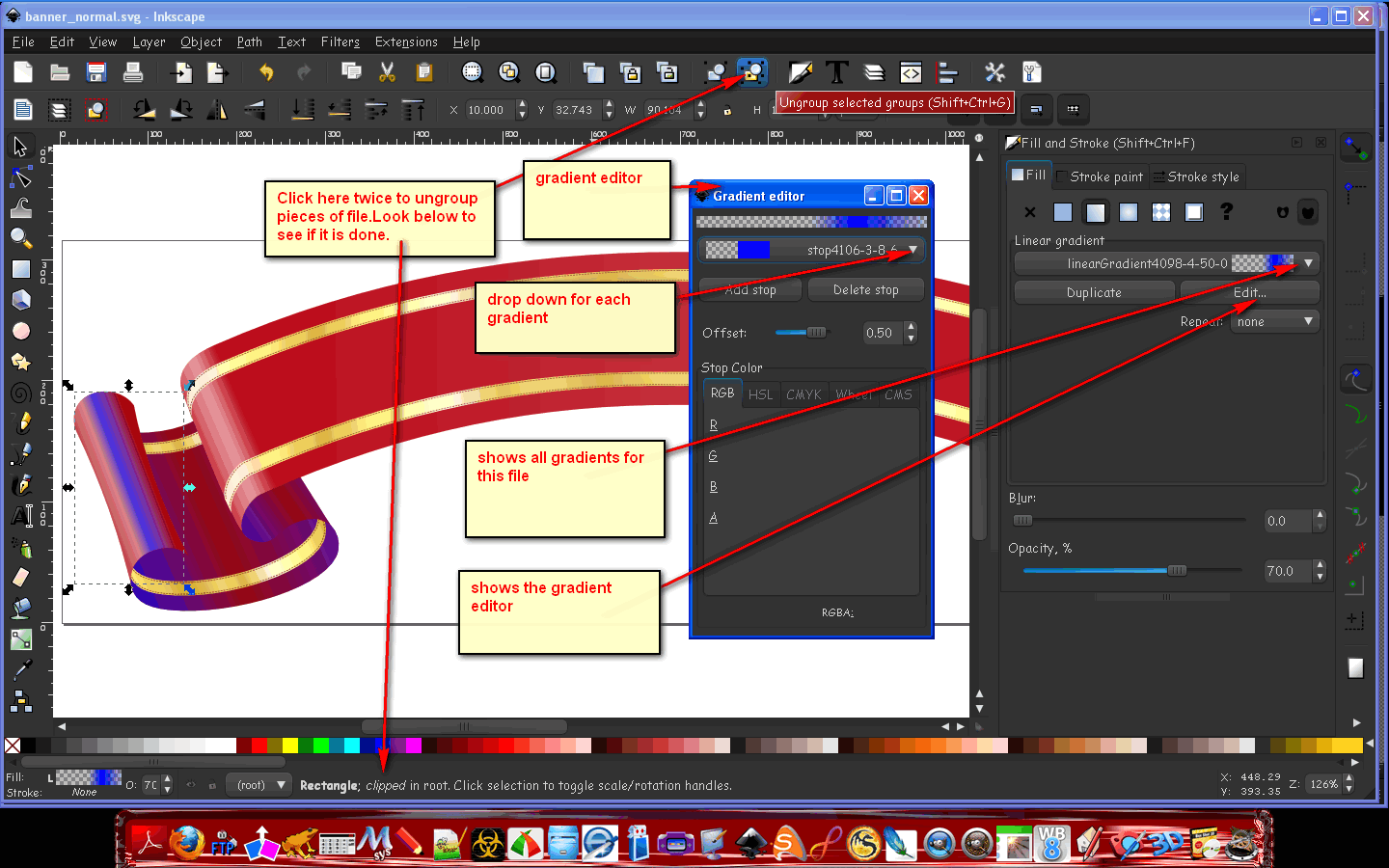
Task: Open the stop4106-3-8 stop dropdown
Action: click(811, 250)
